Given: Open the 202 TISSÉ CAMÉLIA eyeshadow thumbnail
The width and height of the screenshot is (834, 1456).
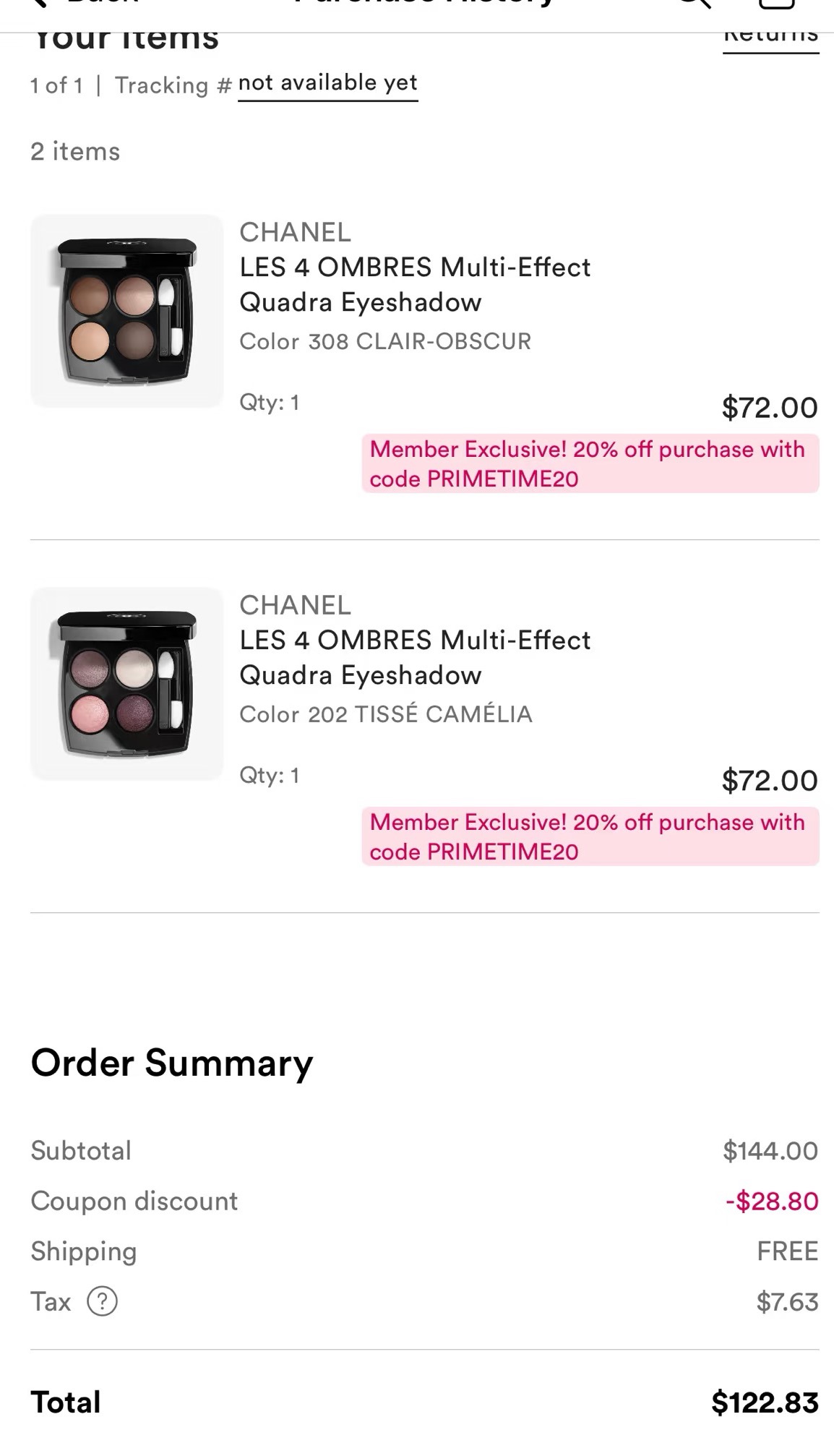Looking at the screenshot, I should tap(127, 683).
